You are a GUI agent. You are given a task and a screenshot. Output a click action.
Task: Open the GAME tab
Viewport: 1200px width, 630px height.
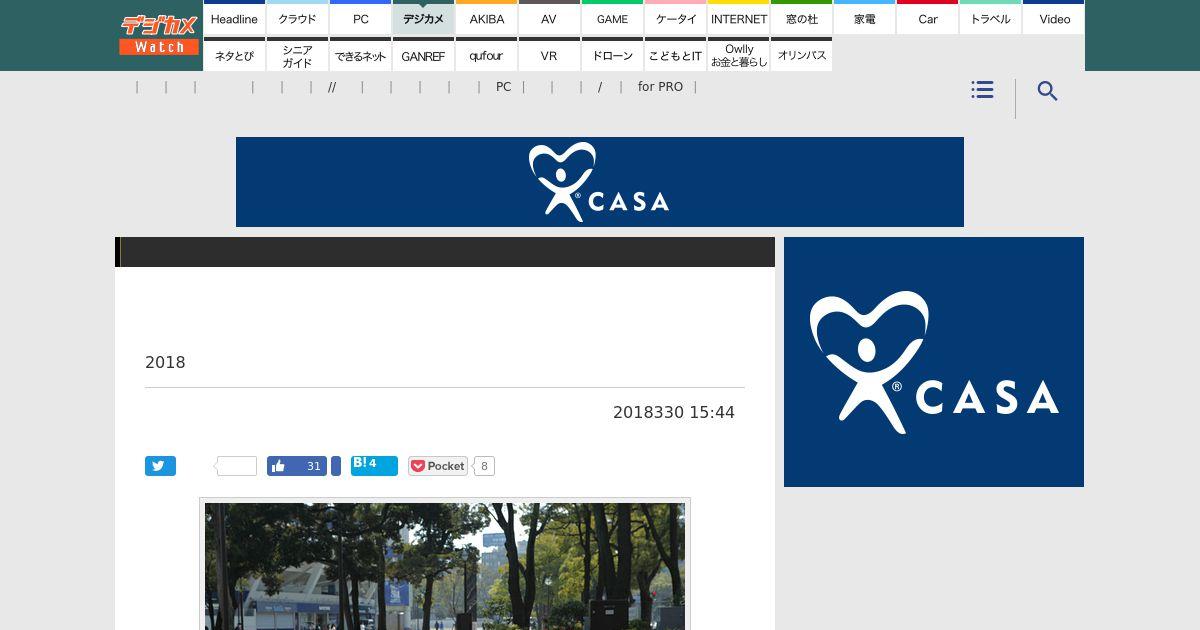point(612,18)
